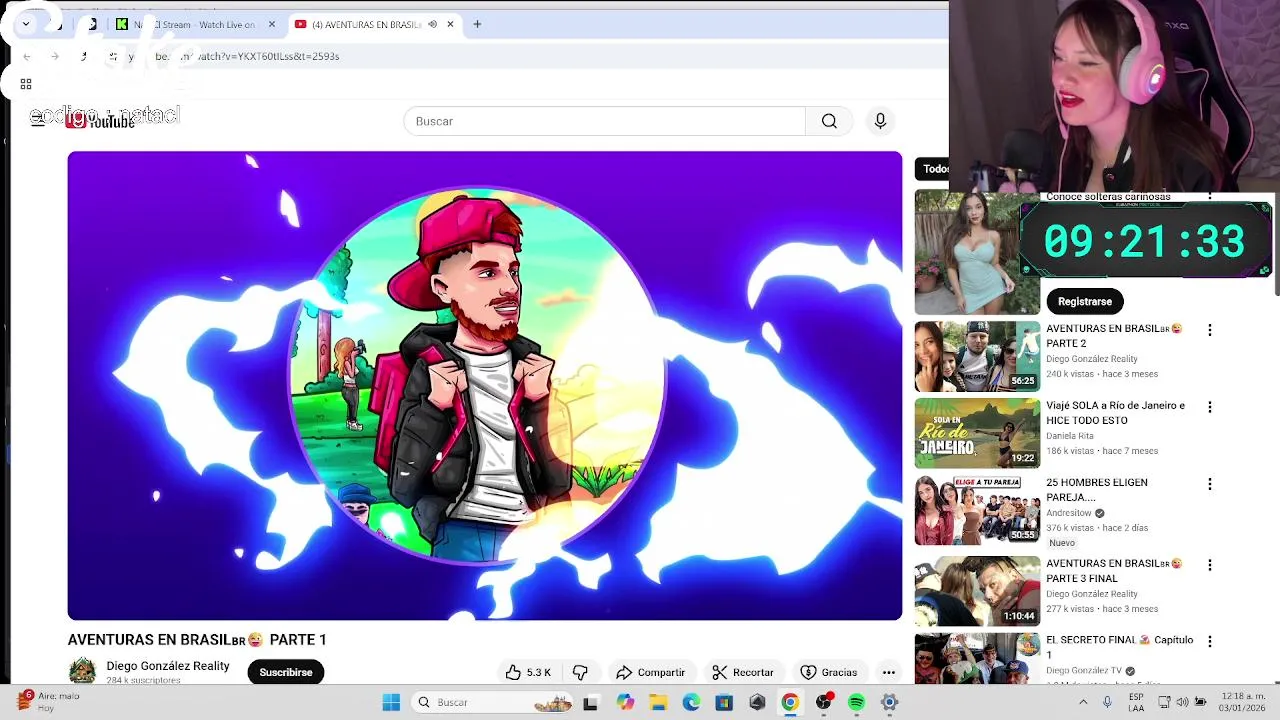Screen dimensions: 1280x720
Task: Open options menu for 25 HOMBRES video
Action: pos(1210,484)
